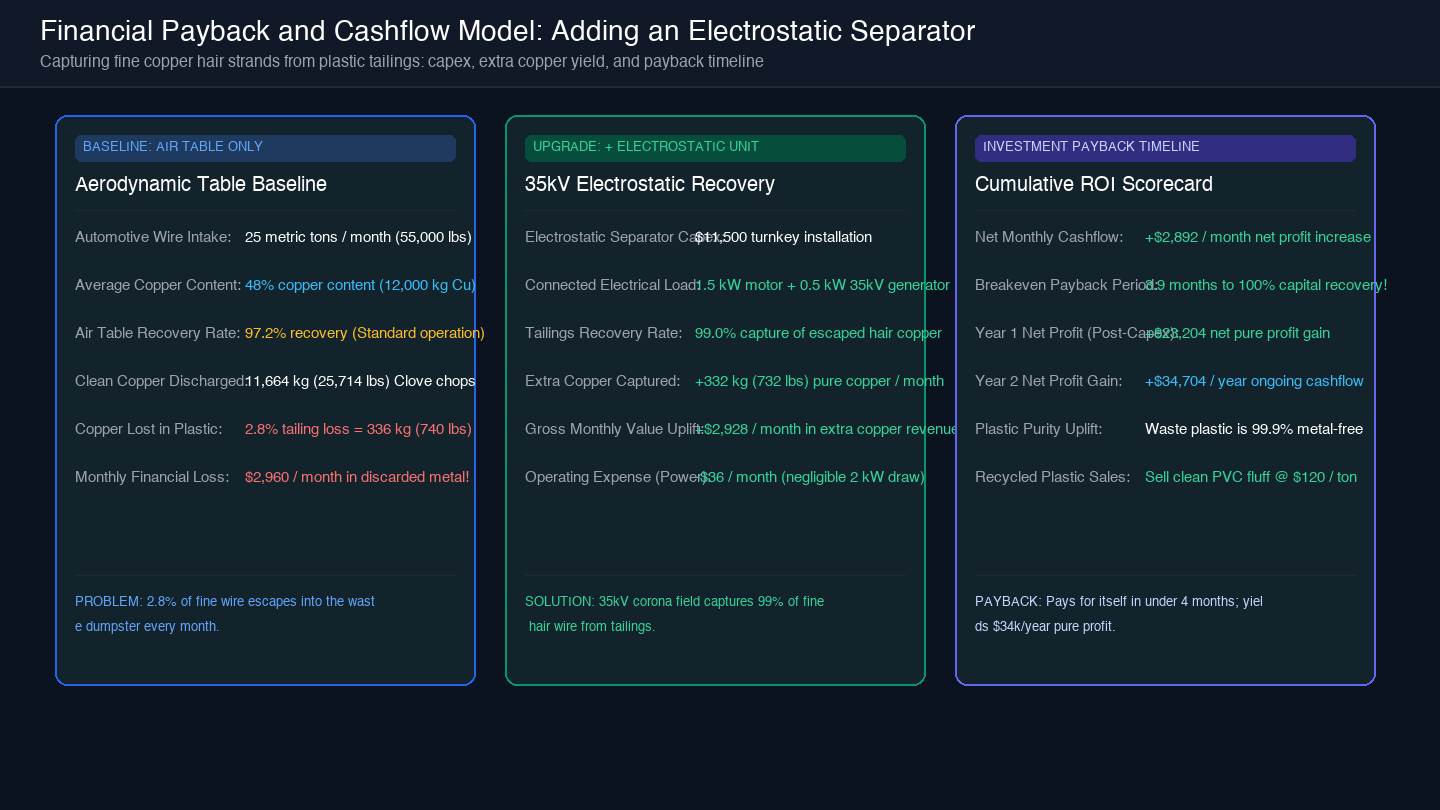
Task: Select value '+332 kg (732 lbs) pure copper / month'
Action: point(819,381)
